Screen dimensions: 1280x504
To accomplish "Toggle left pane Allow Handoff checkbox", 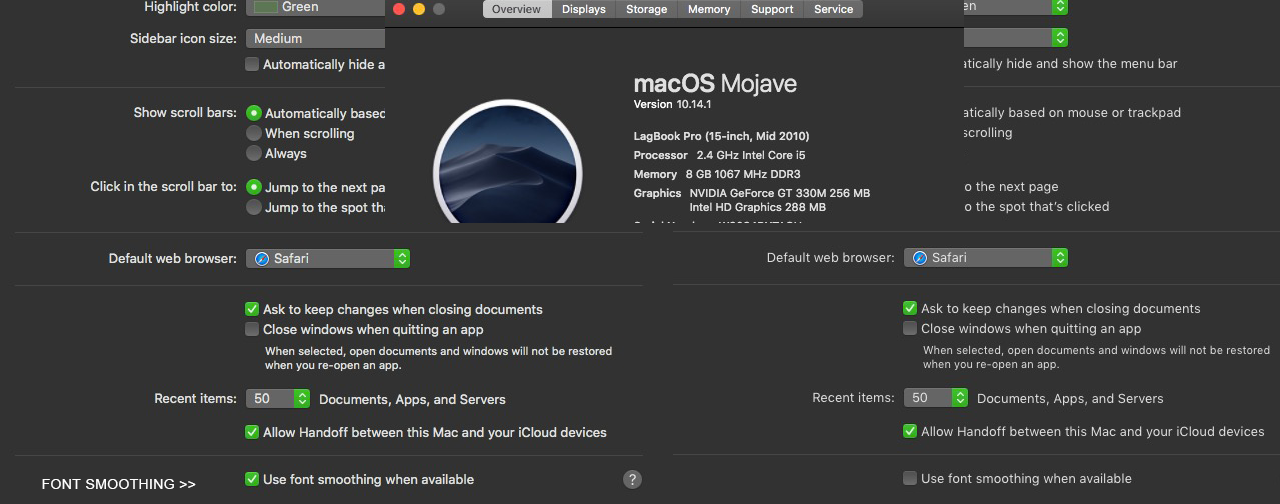I will (x=252, y=432).
